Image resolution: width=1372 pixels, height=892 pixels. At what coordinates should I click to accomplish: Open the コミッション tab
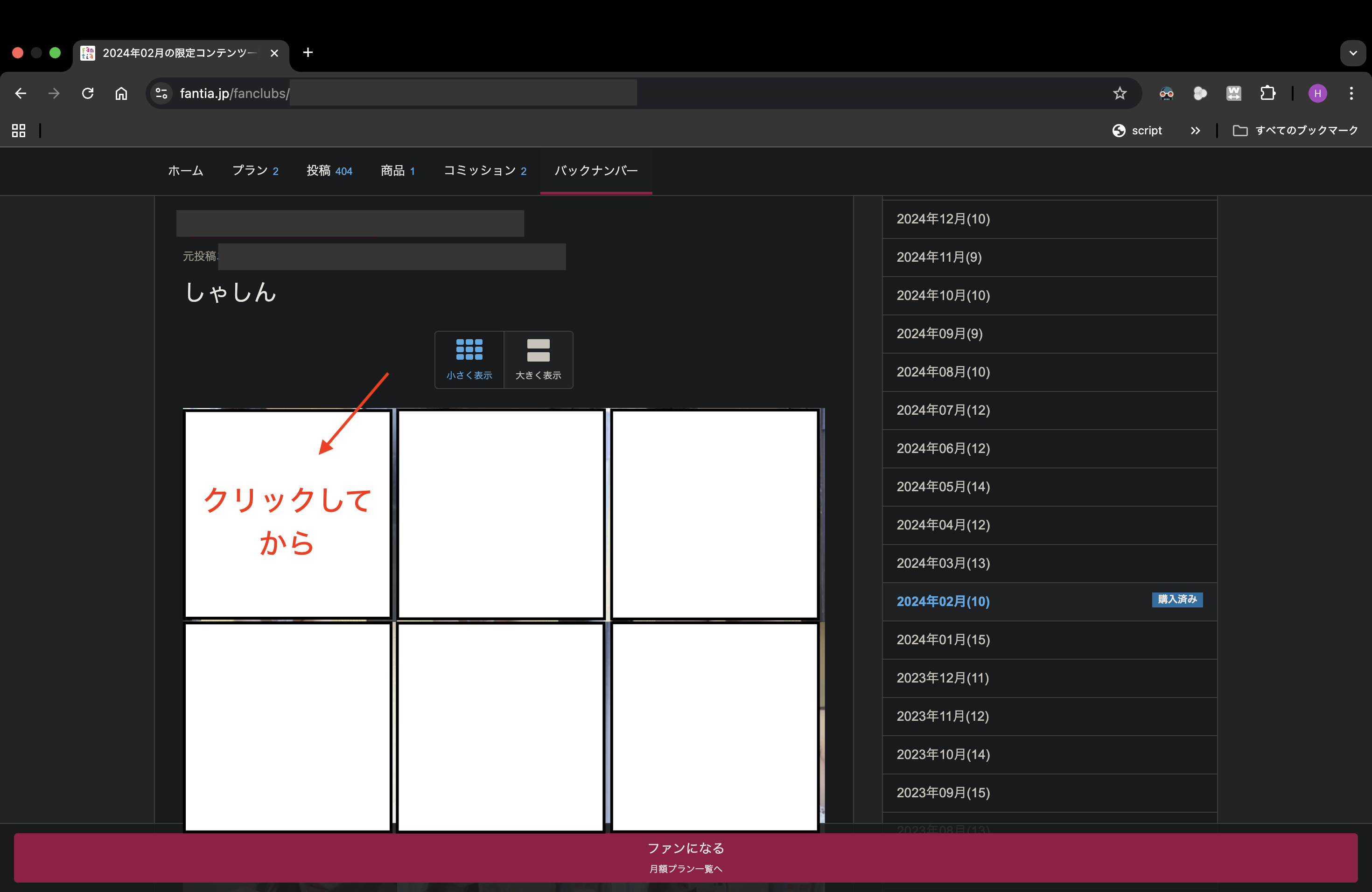point(485,171)
